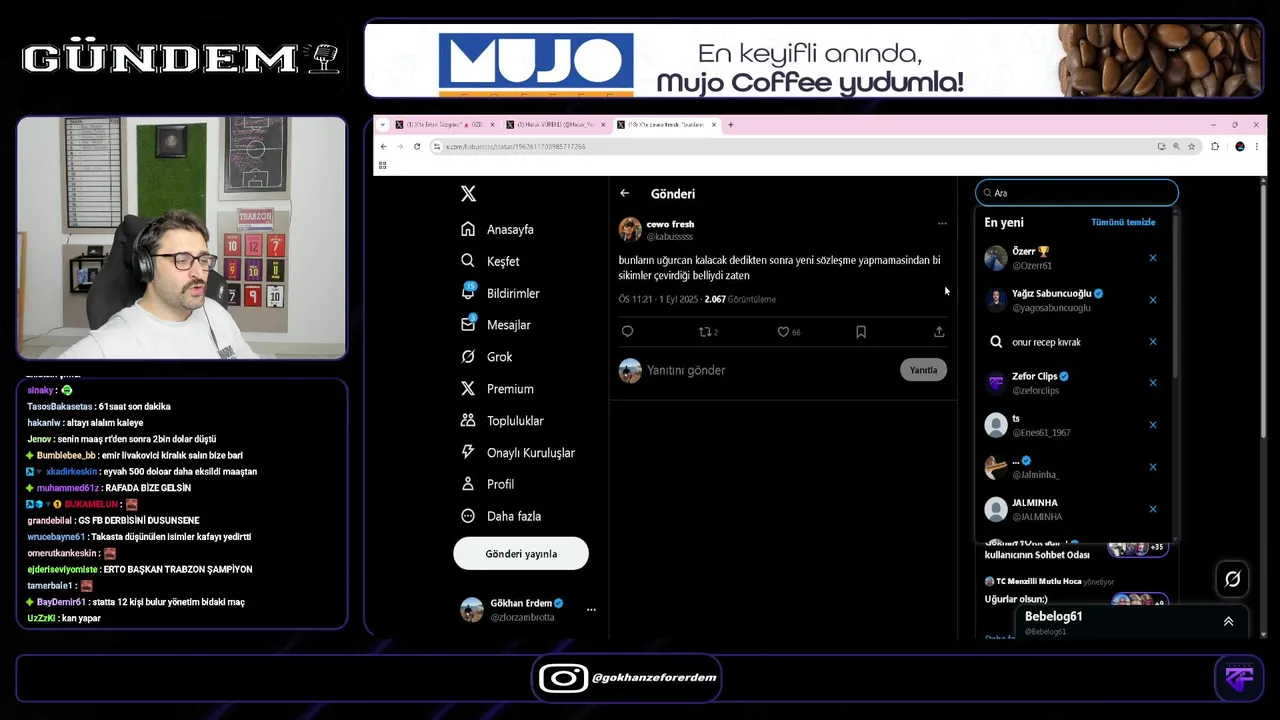This screenshot has height=720, width=1280.
Task: Remove @Jalminha_ recent search entry
Action: coord(1153,467)
